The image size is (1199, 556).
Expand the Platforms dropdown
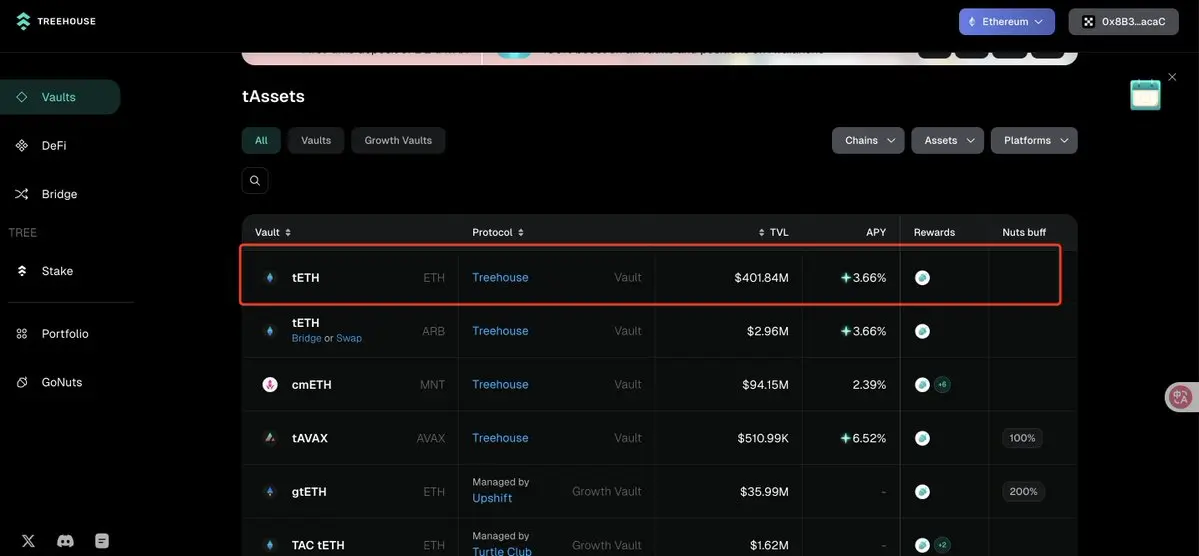click(x=1034, y=141)
